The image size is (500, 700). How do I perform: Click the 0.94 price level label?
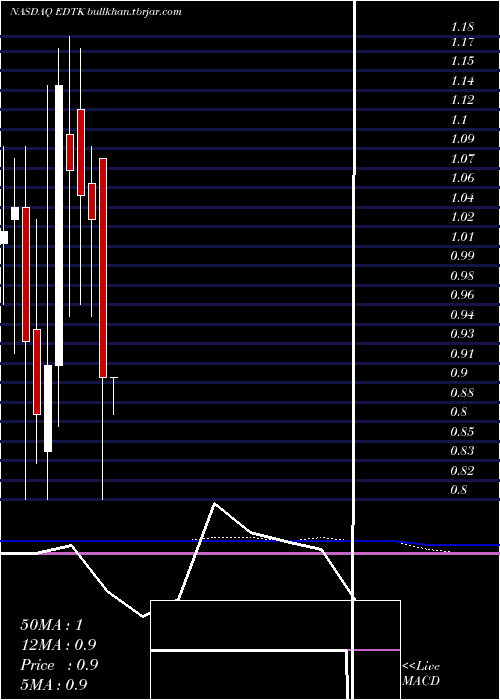(x=462, y=315)
